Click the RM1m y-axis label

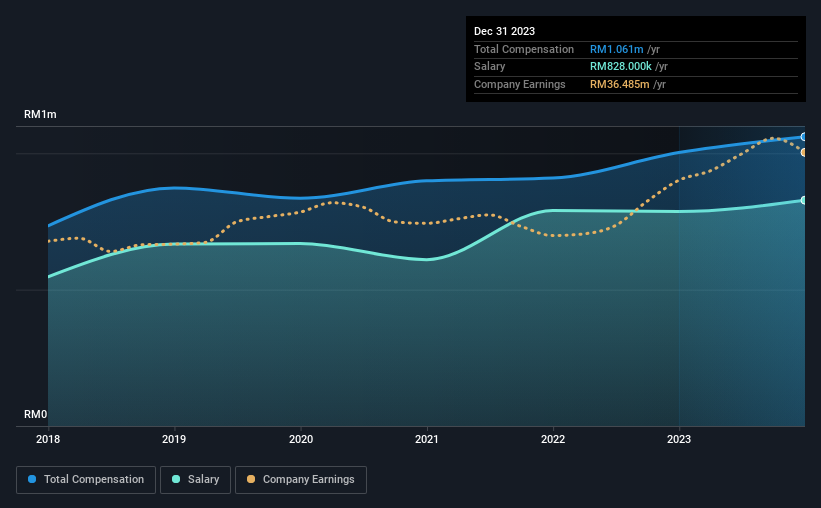[40, 114]
